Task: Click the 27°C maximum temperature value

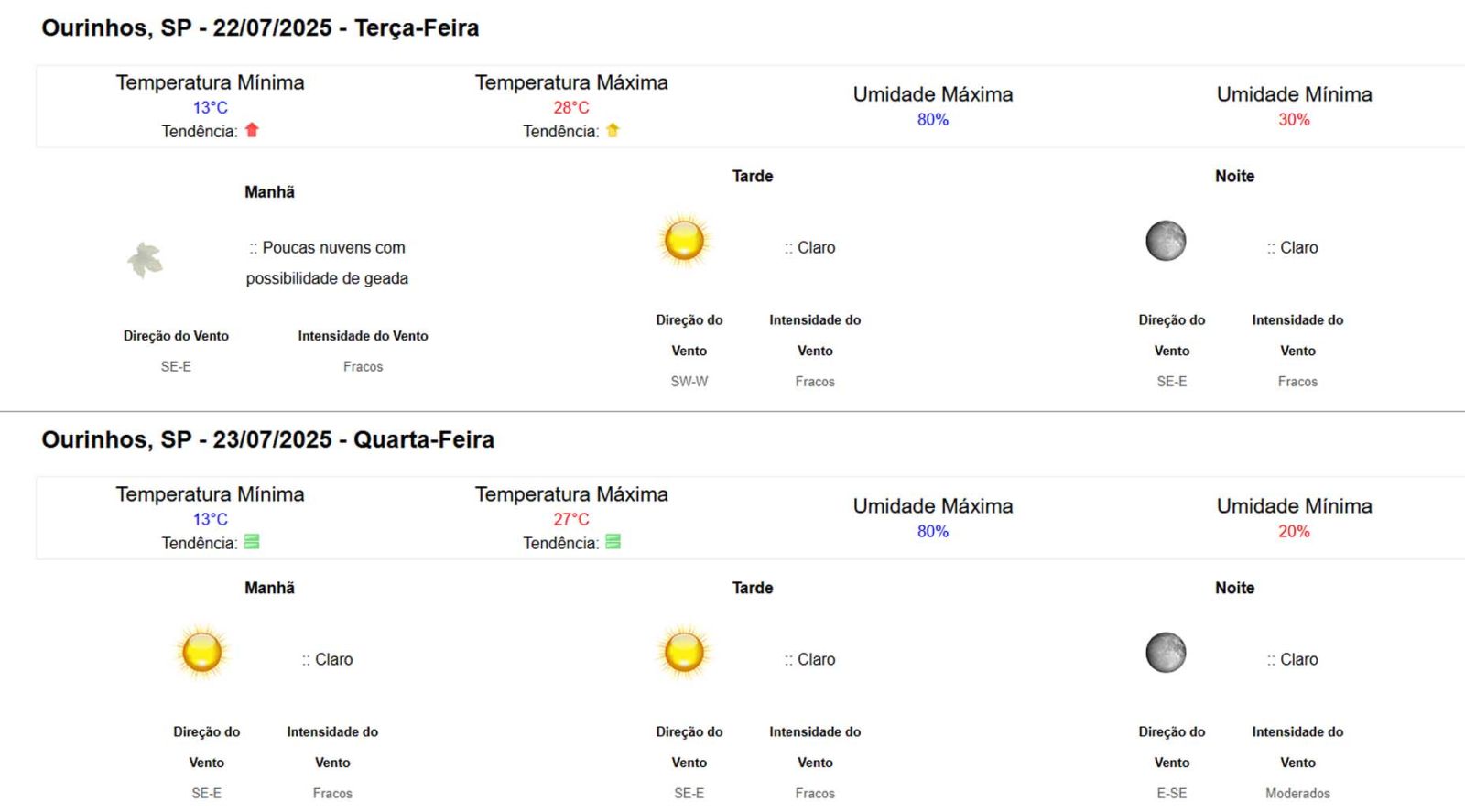Action: coord(571,519)
